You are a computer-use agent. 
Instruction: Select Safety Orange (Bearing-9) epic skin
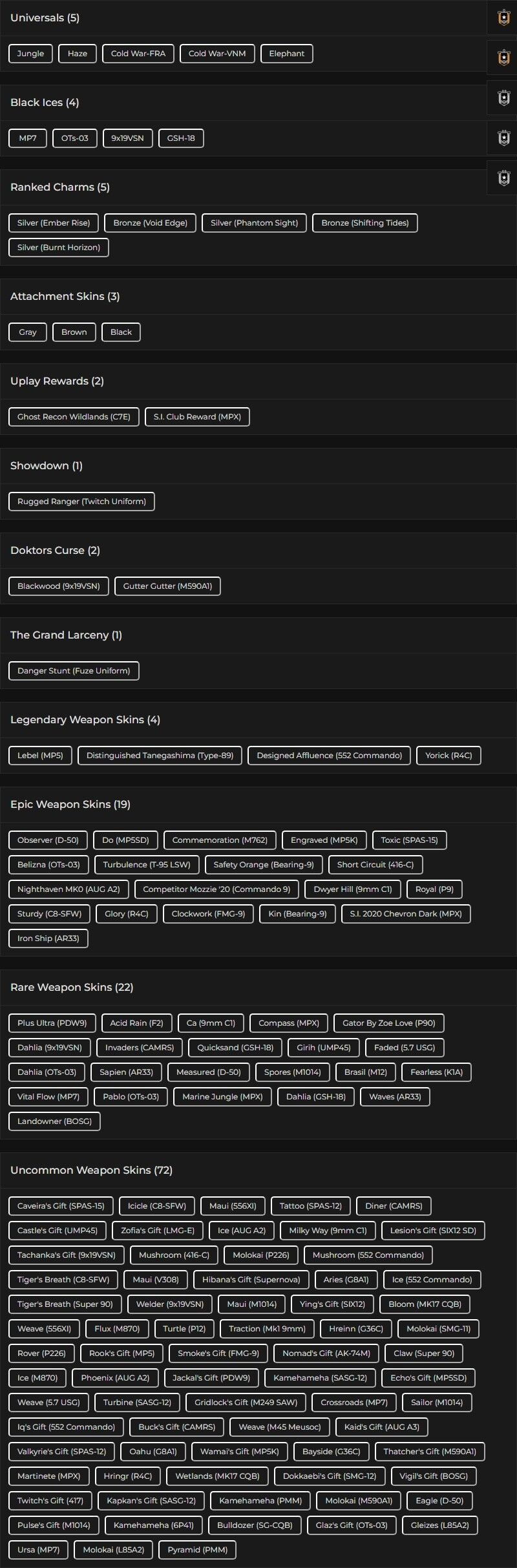[264, 865]
